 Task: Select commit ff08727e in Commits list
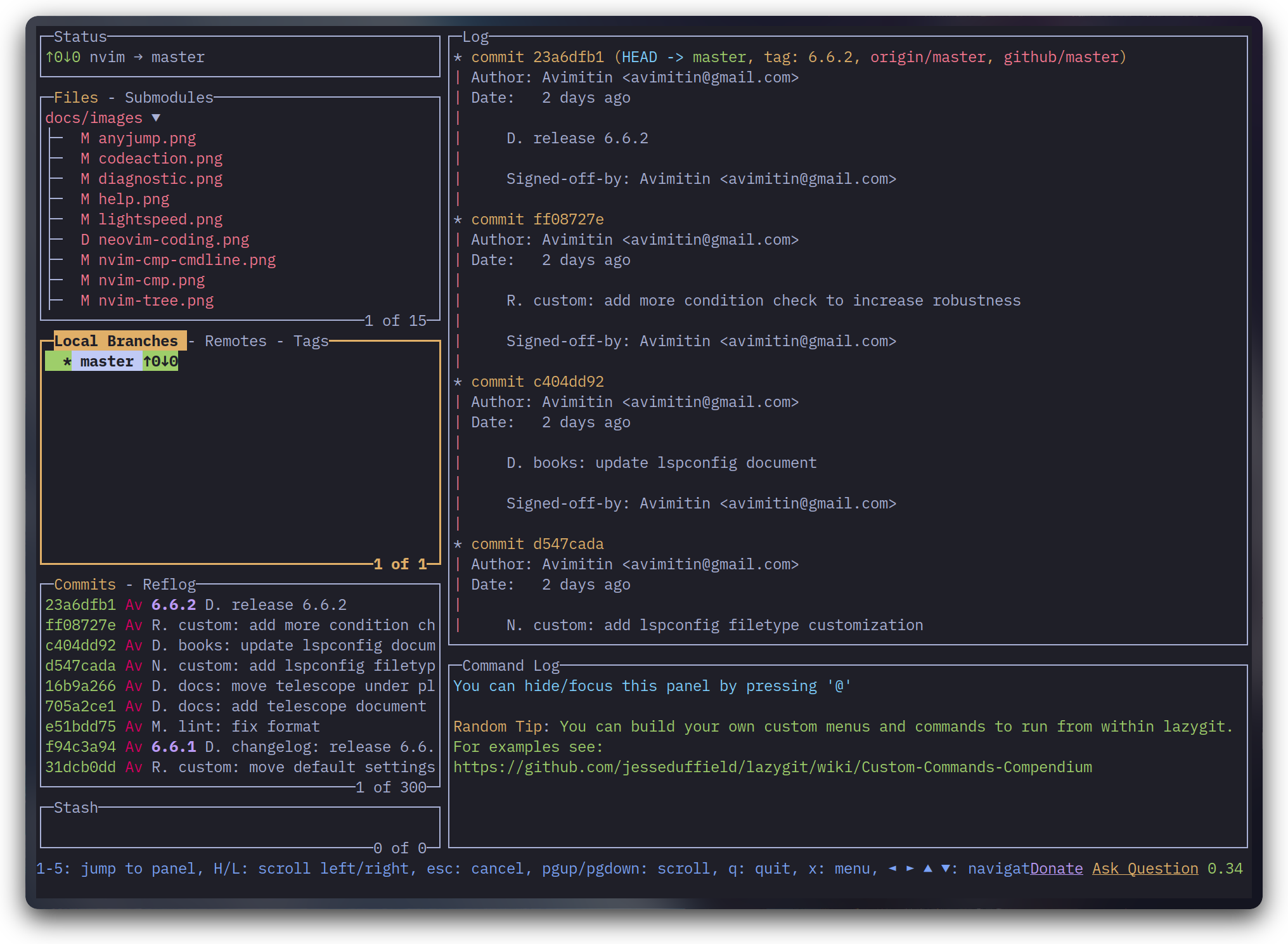click(80, 625)
